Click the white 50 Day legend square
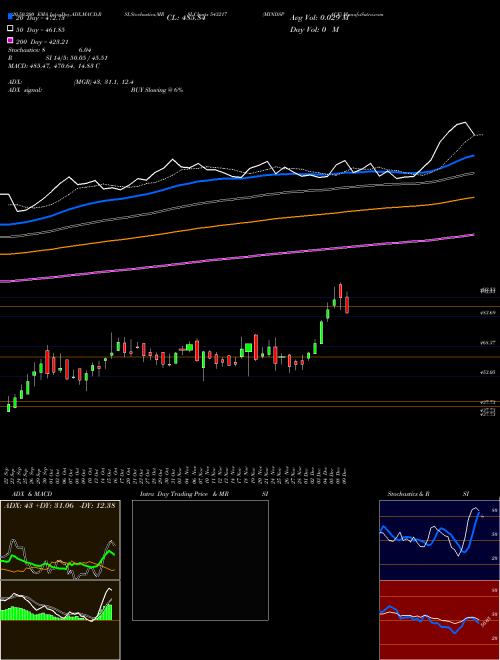The width and height of the screenshot is (500, 660). point(10,29)
